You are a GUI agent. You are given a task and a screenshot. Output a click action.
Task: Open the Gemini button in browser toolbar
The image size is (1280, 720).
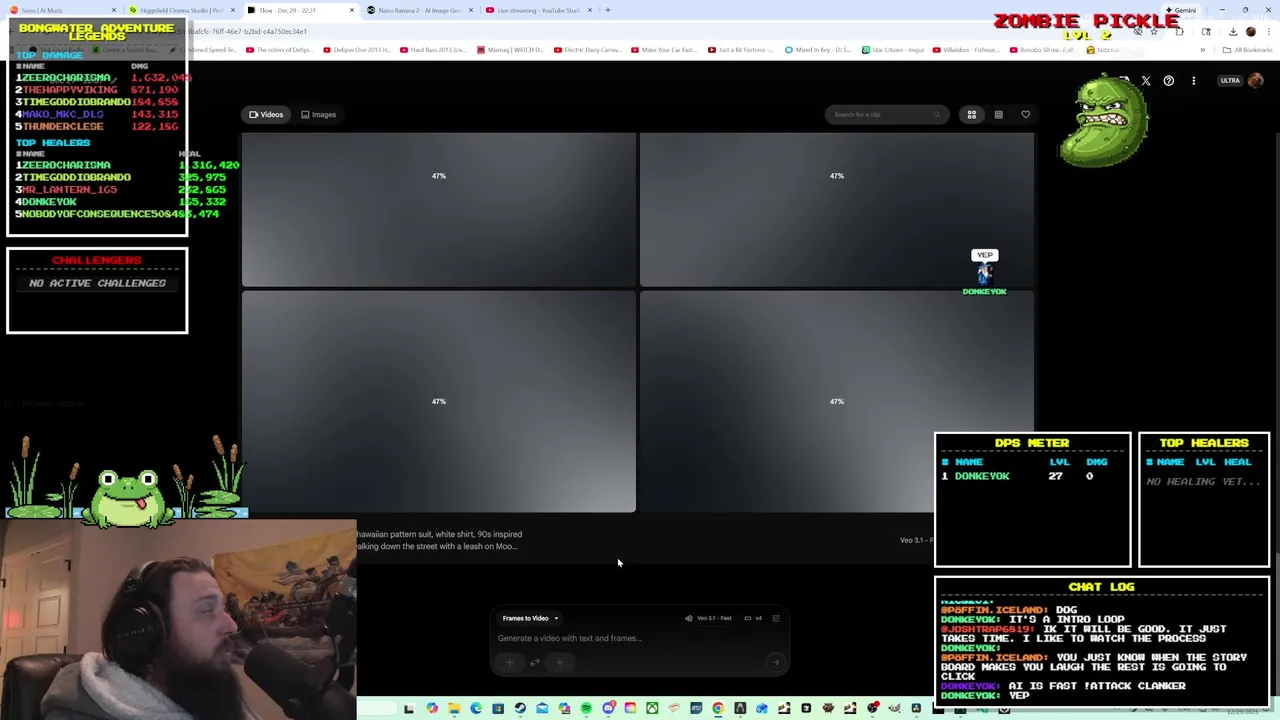[x=1182, y=10]
